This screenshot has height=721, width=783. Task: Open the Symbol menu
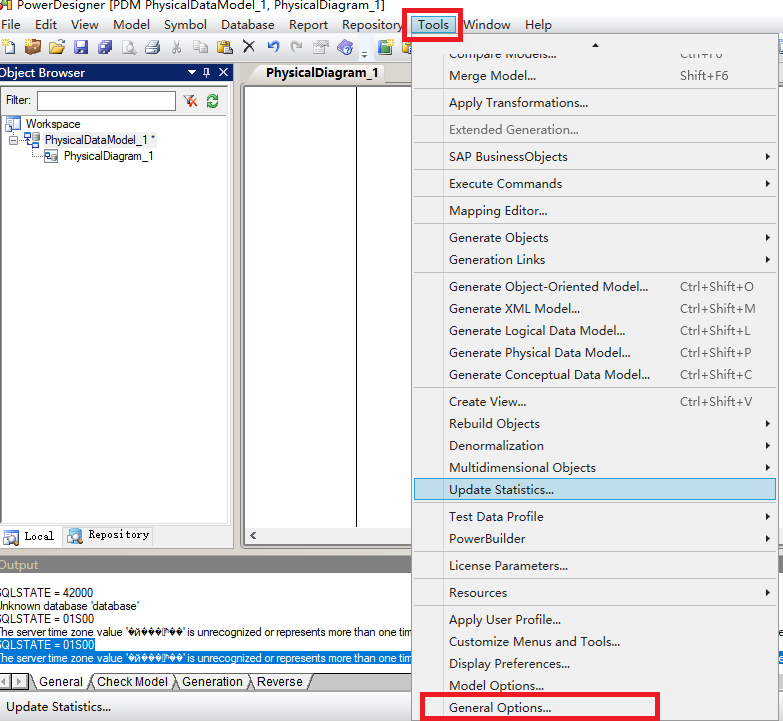pyautogui.click(x=185, y=25)
